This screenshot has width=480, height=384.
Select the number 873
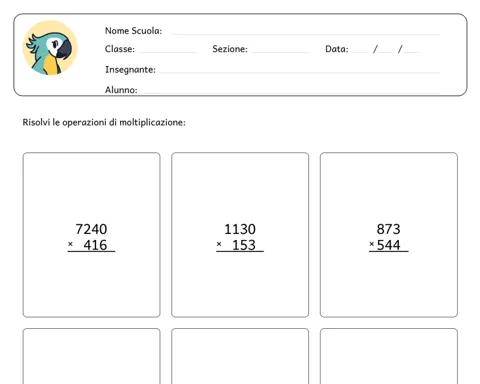click(x=388, y=229)
